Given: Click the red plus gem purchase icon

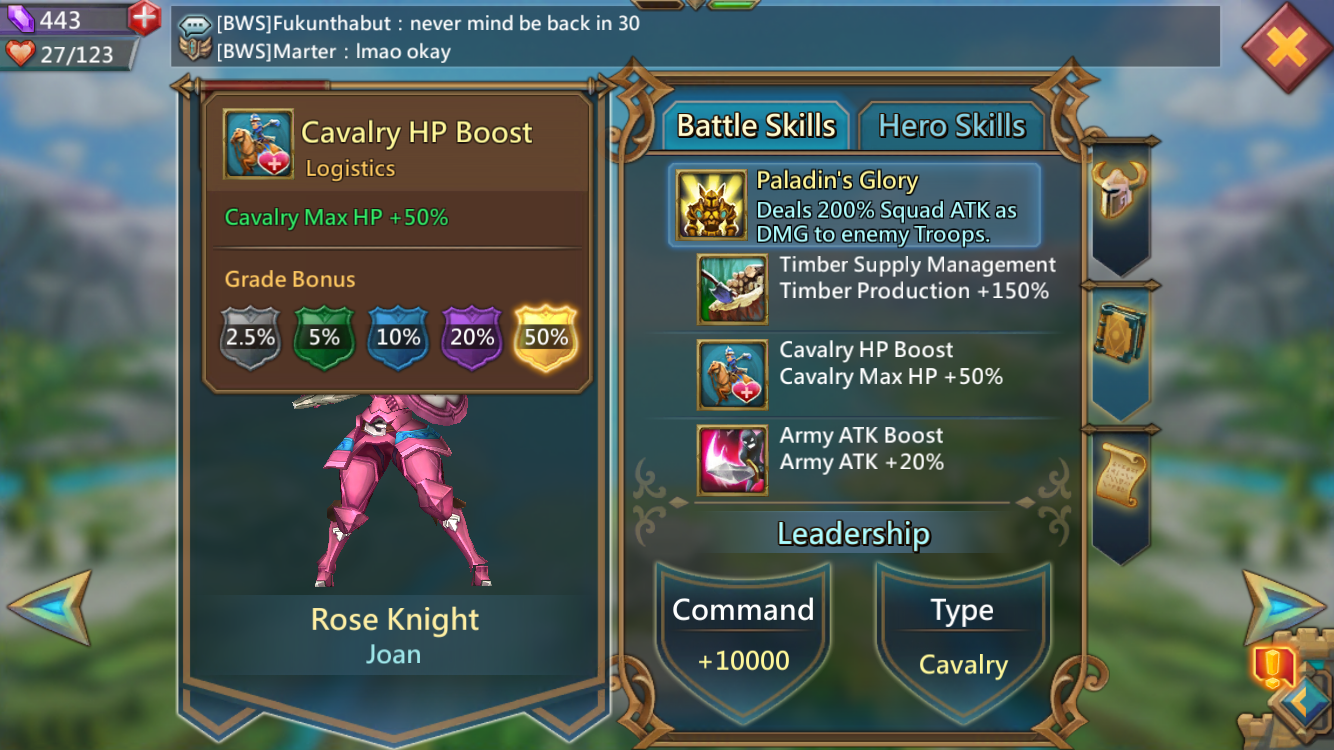Looking at the screenshot, I should (x=144, y=17).
